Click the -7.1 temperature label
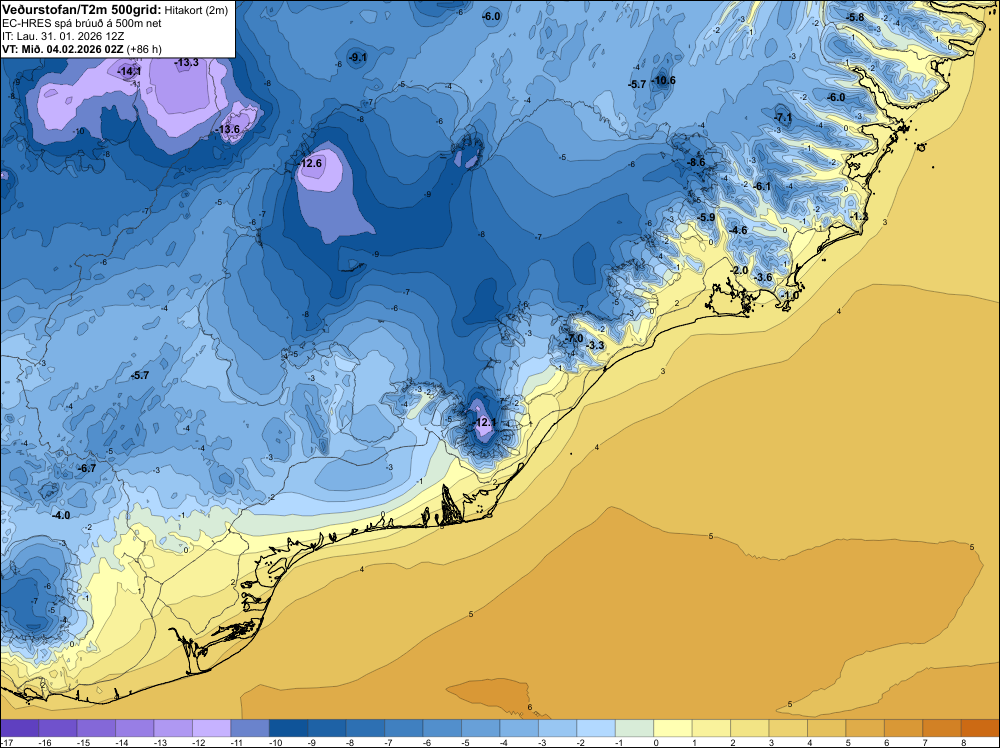Image resolution: width=1000 pixels, height=748 pixels. 783,117
